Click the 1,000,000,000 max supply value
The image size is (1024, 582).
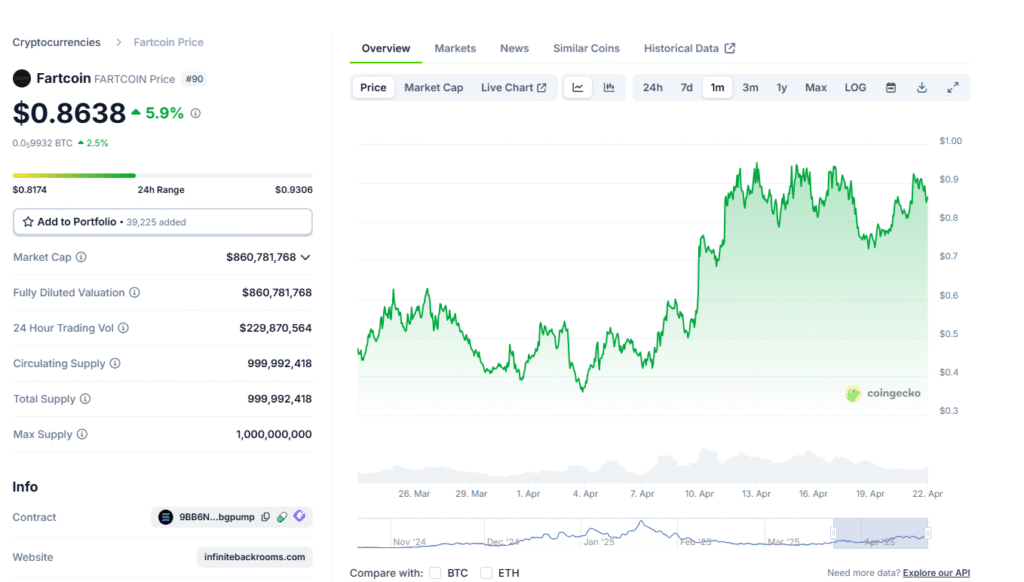tap(274, 434)
